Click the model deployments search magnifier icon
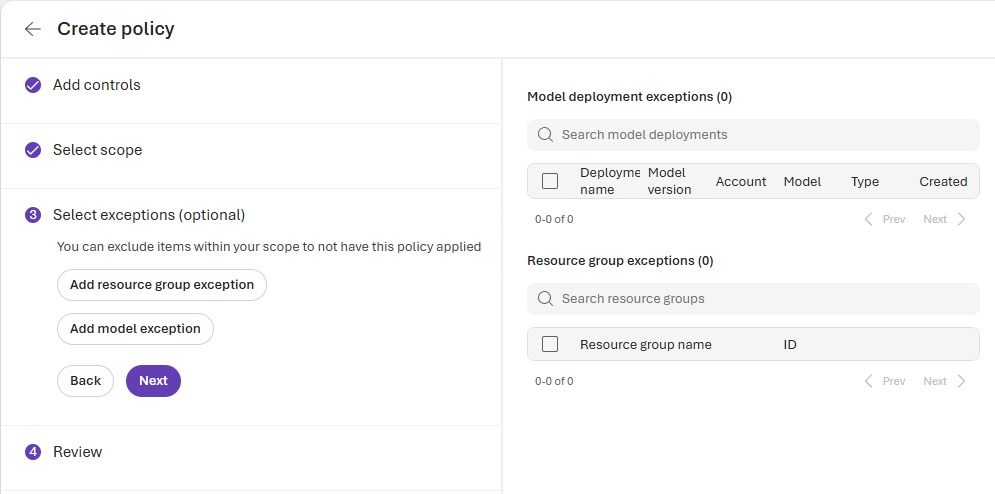The width and height of the screenshot is (995, 494). [545, 135]
